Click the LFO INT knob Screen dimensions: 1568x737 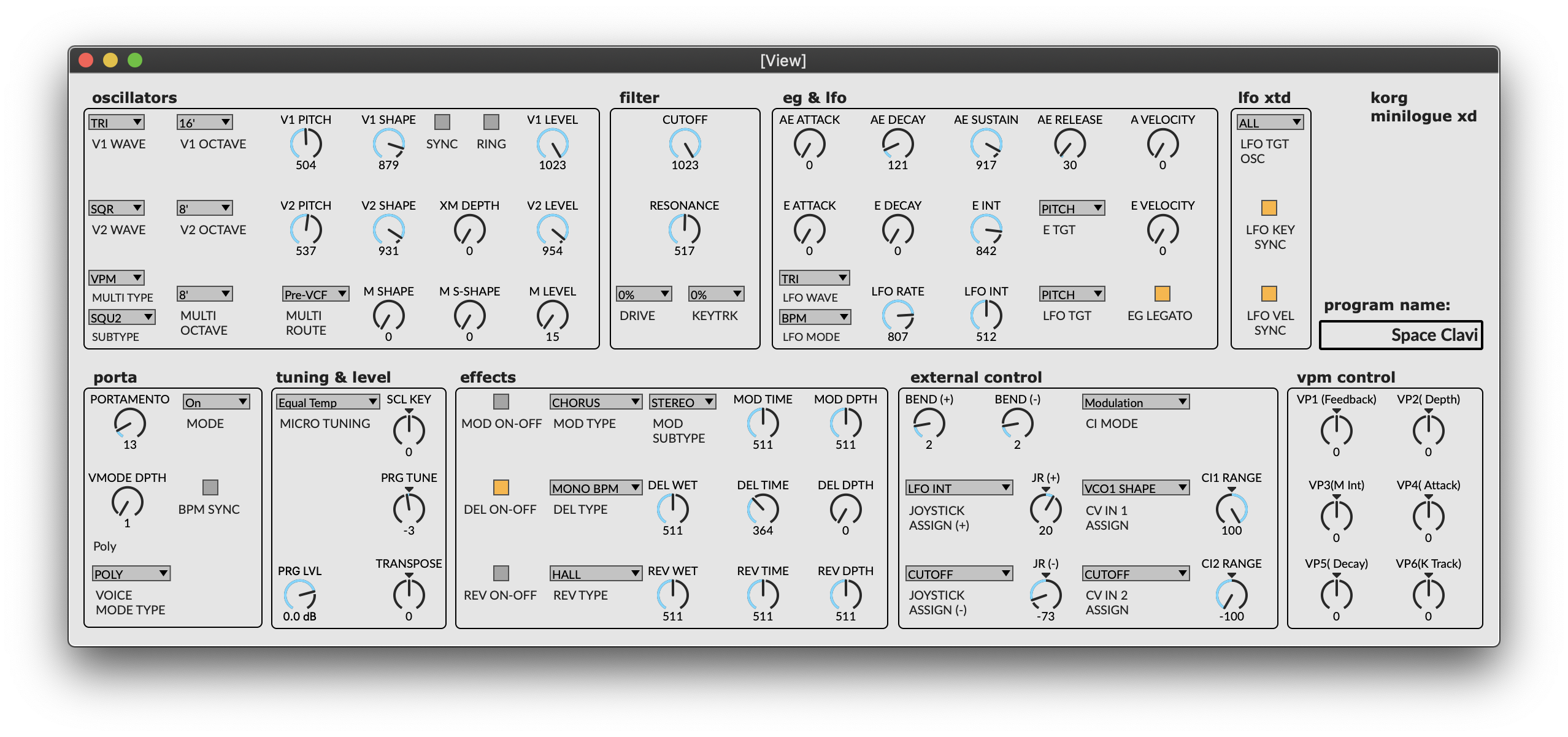click(986, 316)
